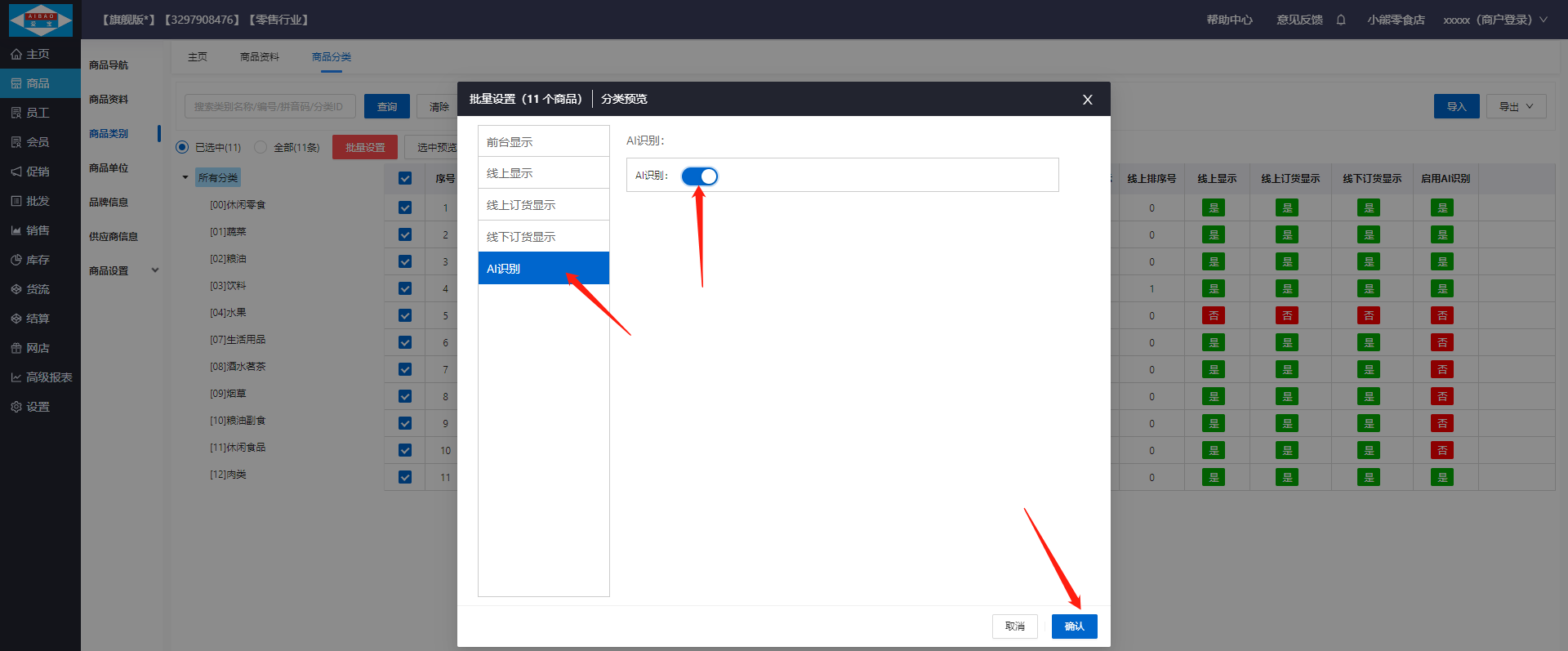Screen dimensions: 1568x651
Task: Open 商品类别 in the submenu
Action: 109,133
